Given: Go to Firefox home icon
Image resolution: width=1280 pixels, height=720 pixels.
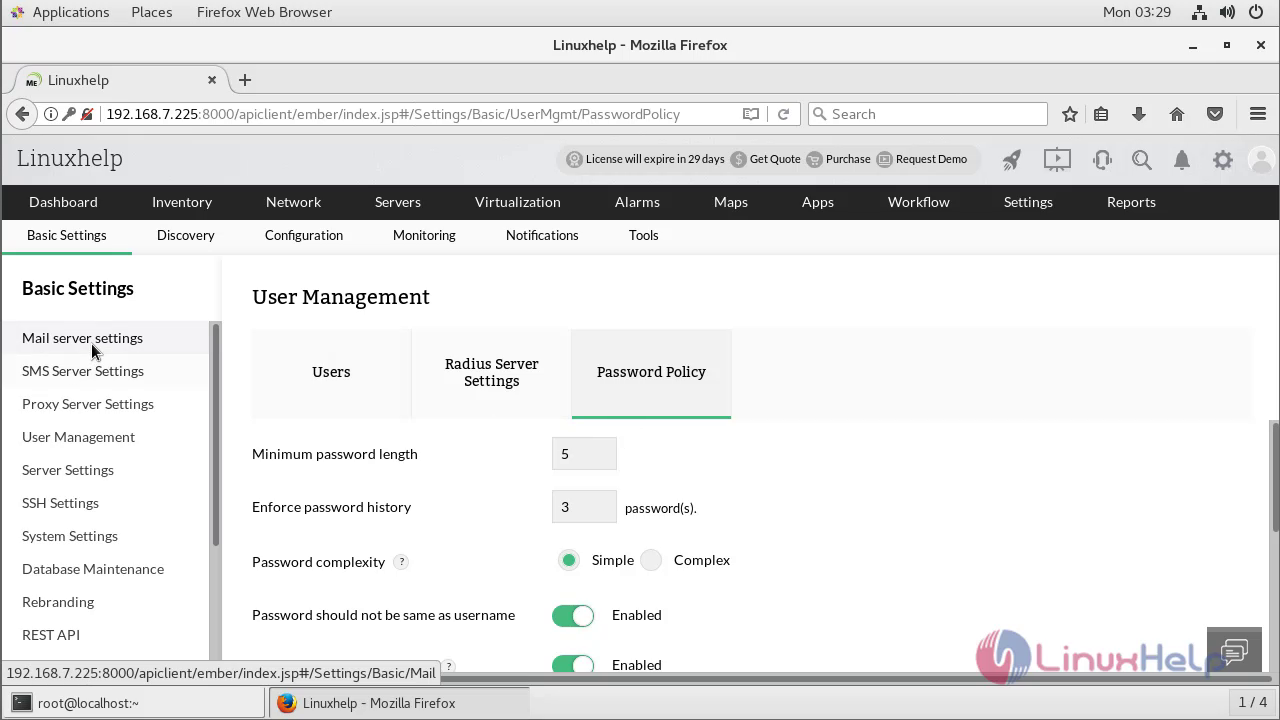Looking at the screenshot, I should (1177, 114).
